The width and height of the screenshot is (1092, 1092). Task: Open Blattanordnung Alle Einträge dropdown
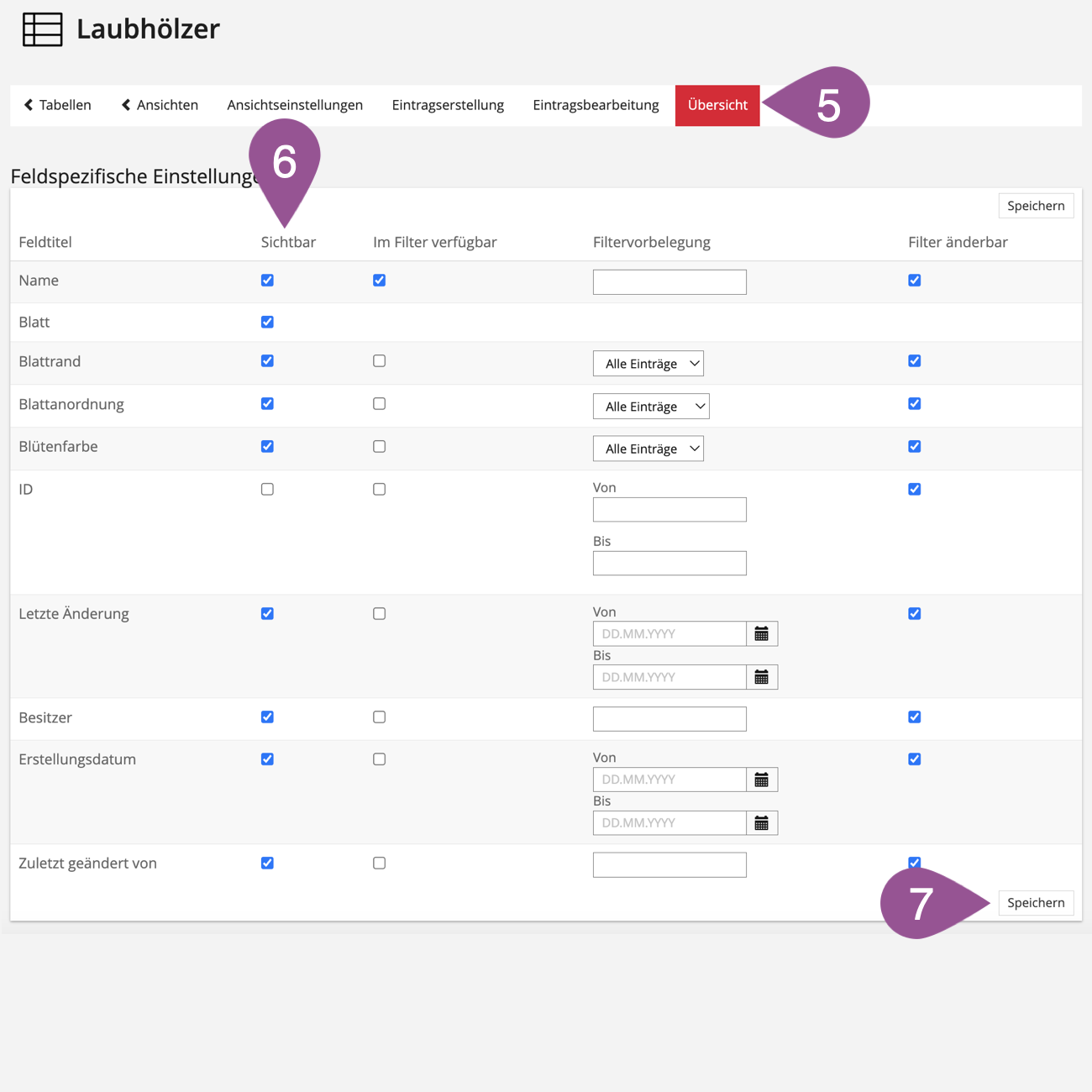(x=651, y=407)
